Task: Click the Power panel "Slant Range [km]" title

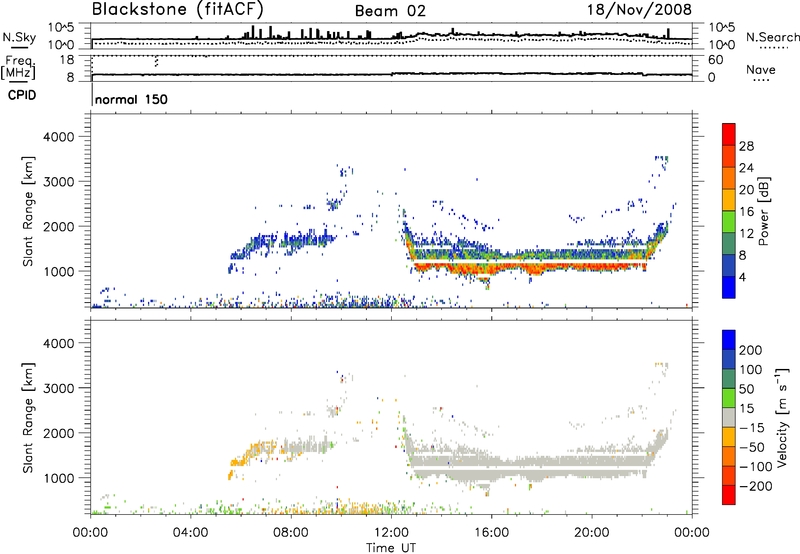Action: 28,211
